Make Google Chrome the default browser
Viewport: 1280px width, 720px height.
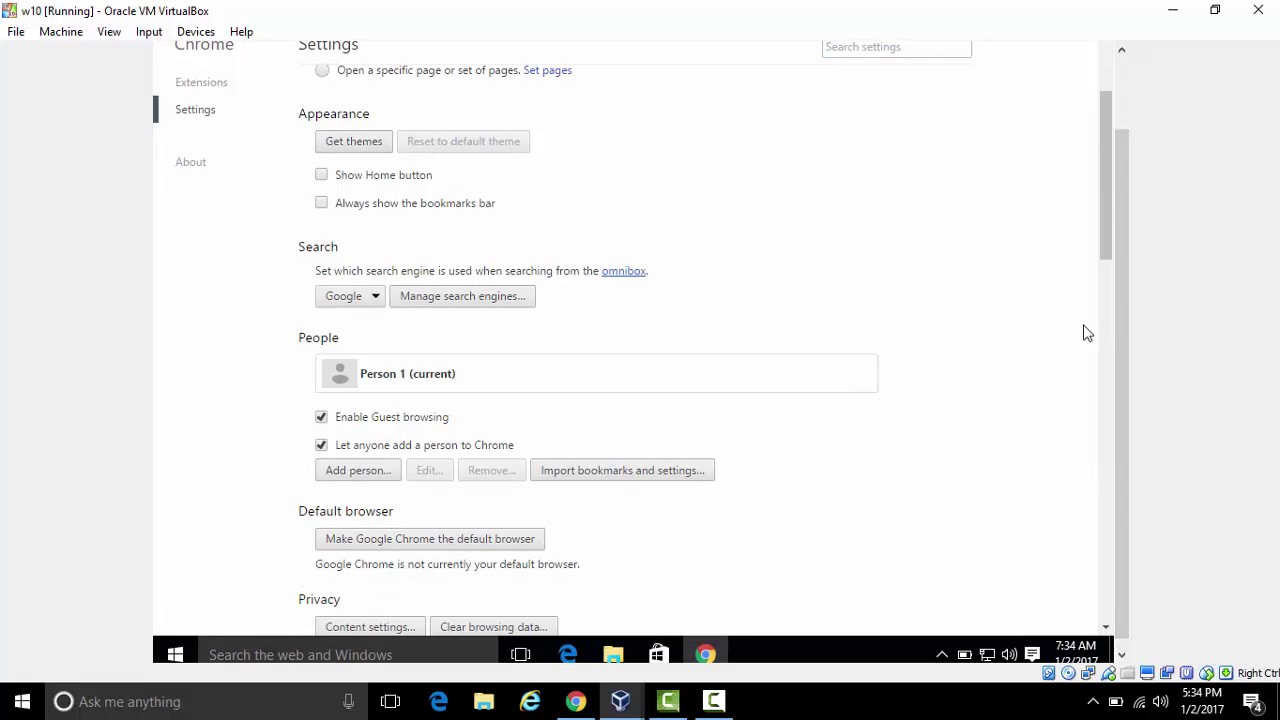tap(430, 539)
